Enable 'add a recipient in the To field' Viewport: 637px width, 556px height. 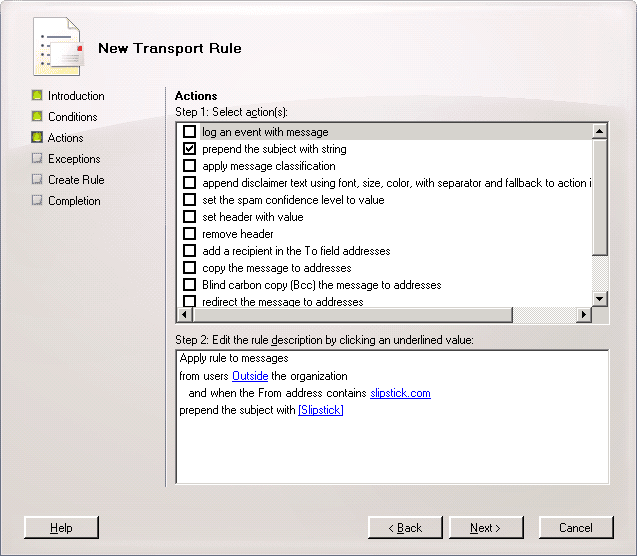tap(189, 251)
